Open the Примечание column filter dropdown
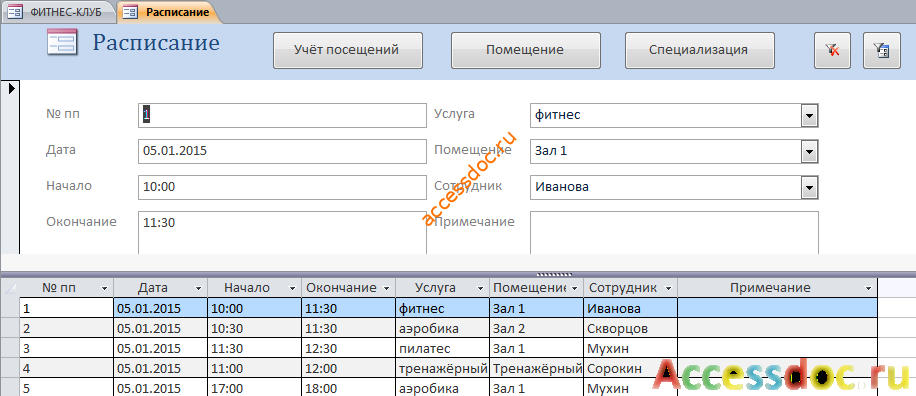Viewport: 916px width, 396px height. click(869, 288)
